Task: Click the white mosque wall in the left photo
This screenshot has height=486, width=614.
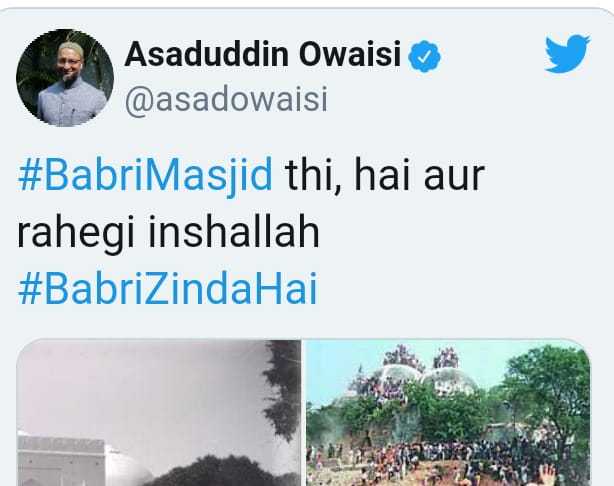Action: [61, 461]
